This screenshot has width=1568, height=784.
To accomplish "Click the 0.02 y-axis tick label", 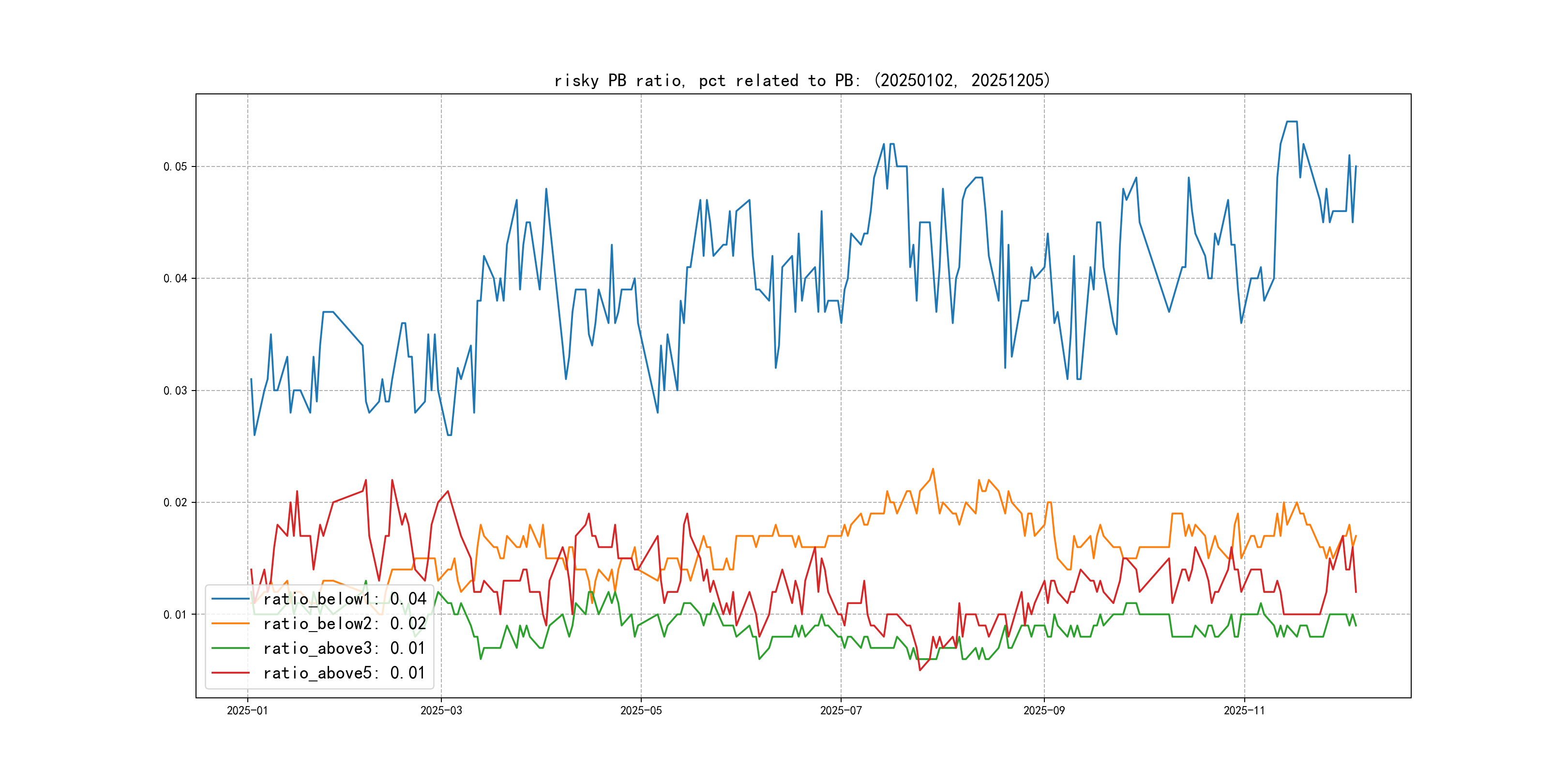I will [175, 503].
